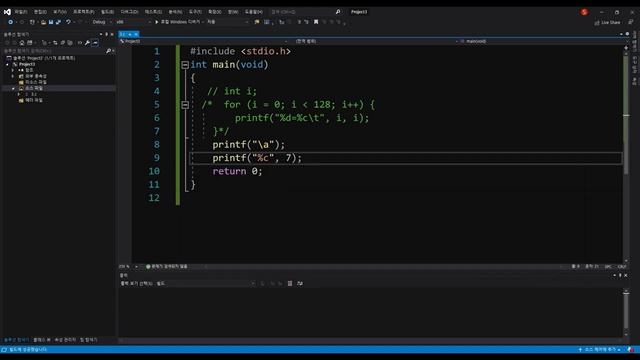Click the Collapse All icon in Solution Explorer toolbar
This screenshot has width=640, height=360.
(x=62, y=42)
